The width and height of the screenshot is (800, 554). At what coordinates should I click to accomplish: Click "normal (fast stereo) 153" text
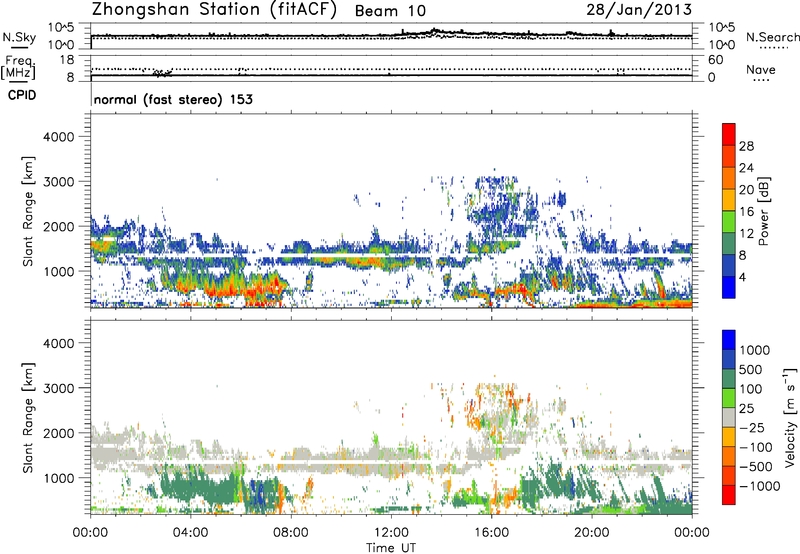(x=173, y=99)
